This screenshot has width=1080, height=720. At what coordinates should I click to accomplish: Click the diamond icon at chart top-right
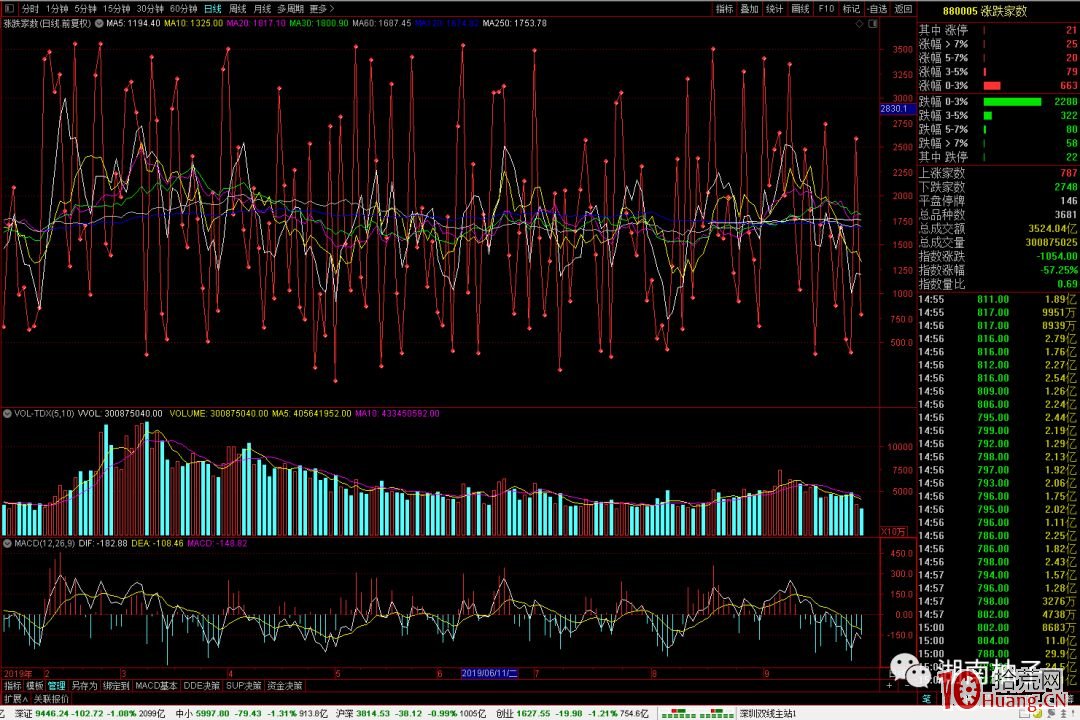coord(859,22)
